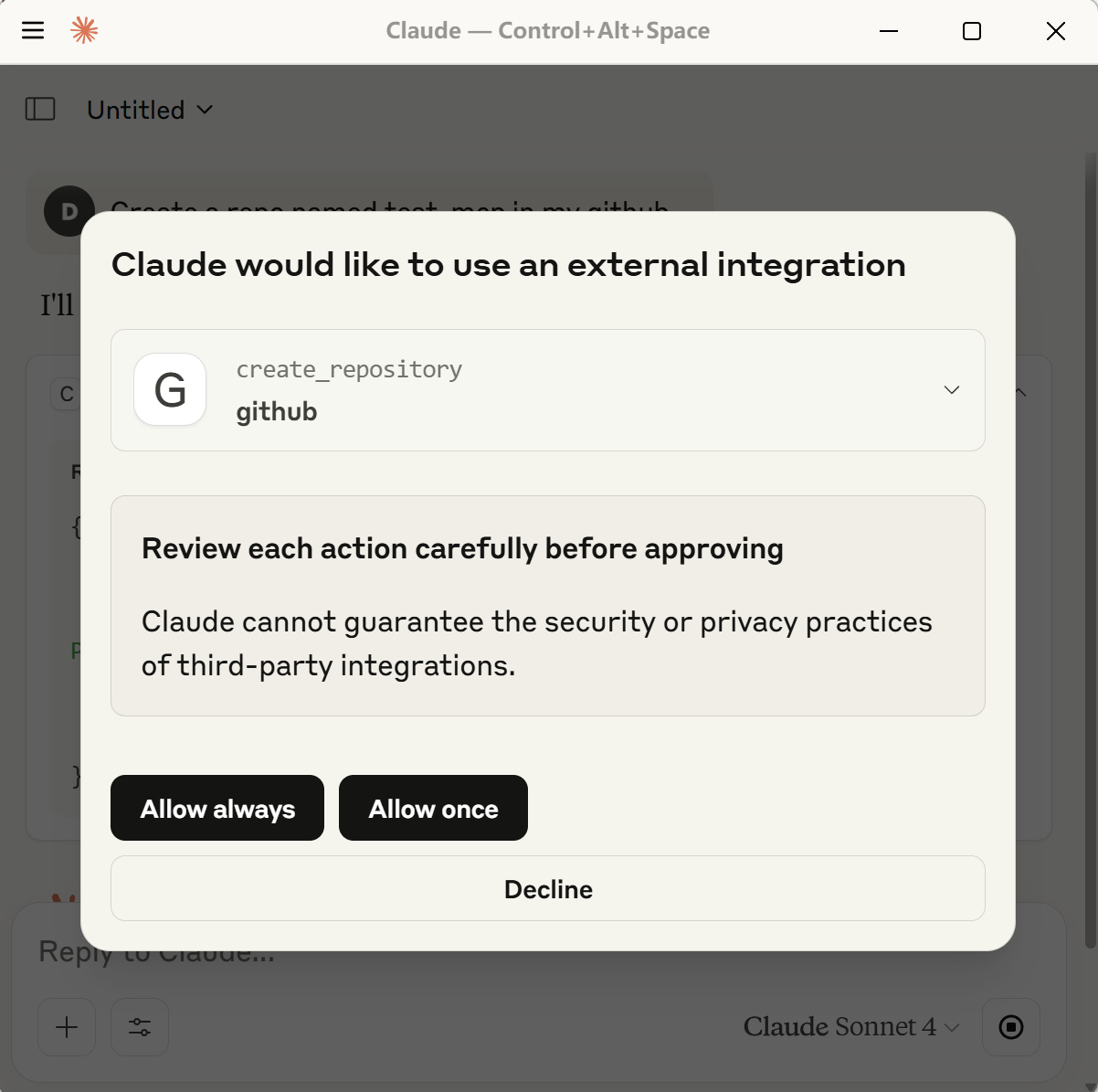This screenshot has height=1092, width=1098.
Task: Click the Allow always button
Action: [216, 808]
